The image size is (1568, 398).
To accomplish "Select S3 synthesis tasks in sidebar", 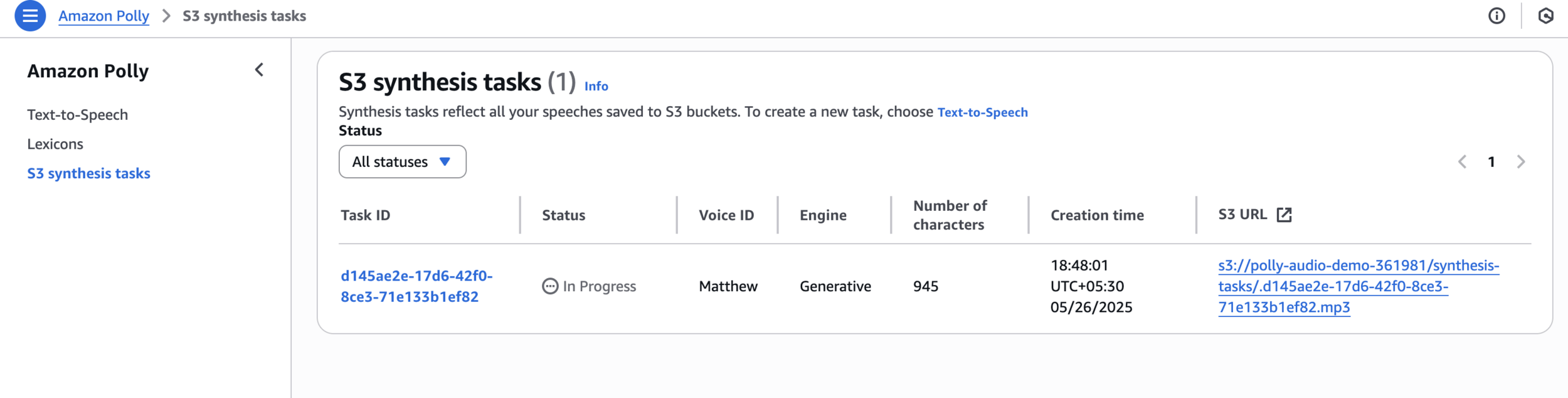I will 88,173.
